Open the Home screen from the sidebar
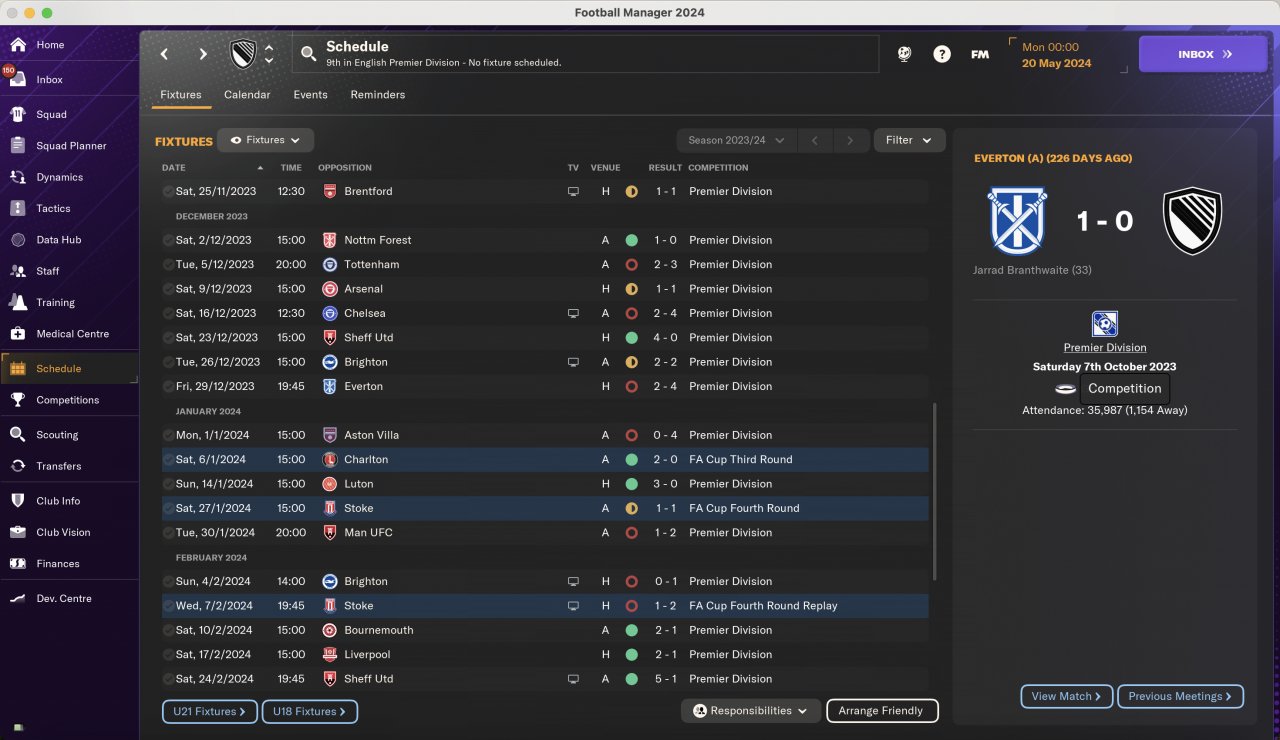This screenshot has height=740, width=1280. [x=69, y=45]
